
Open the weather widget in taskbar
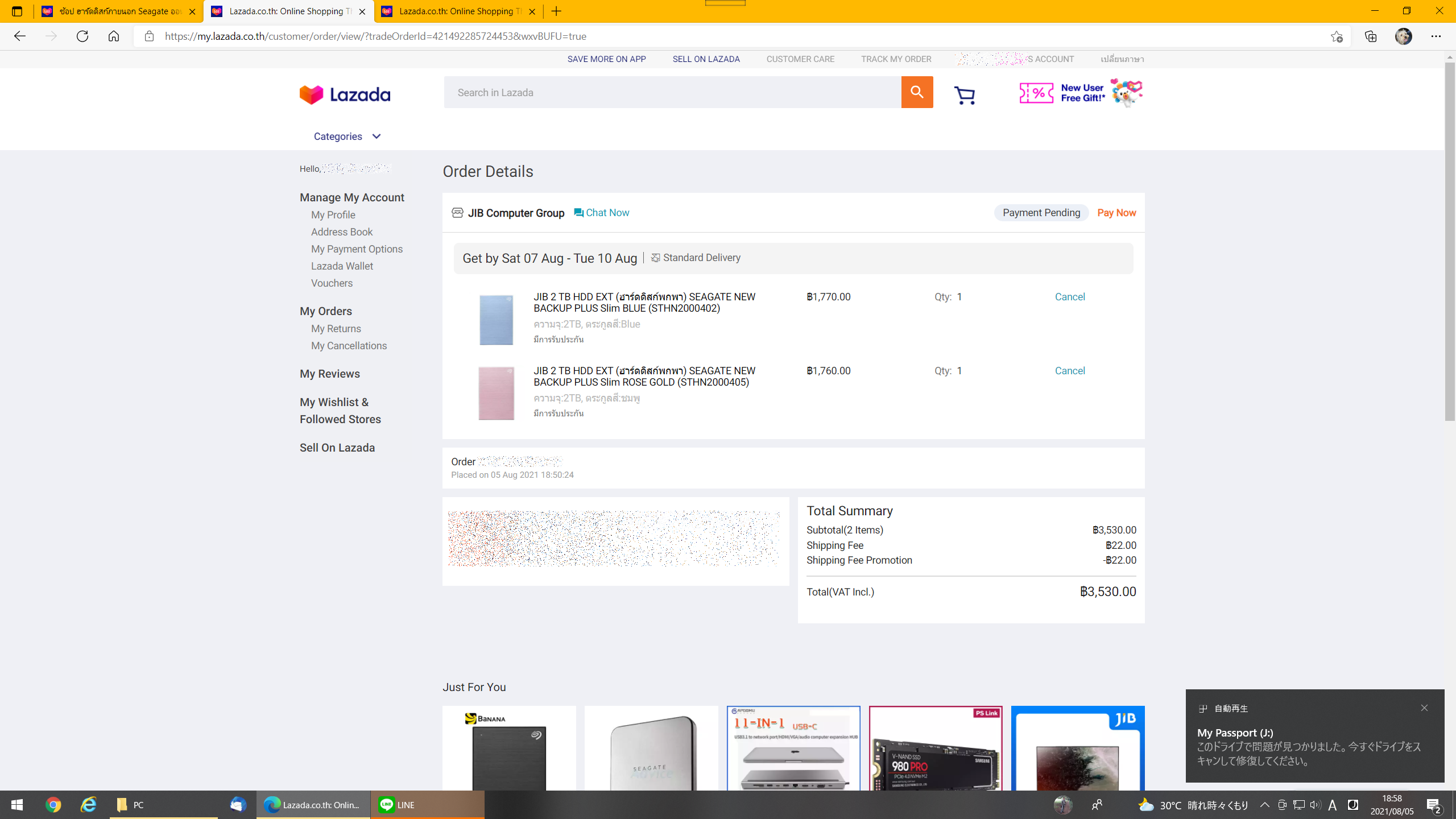pyautogui.click(x=1193, y=805)
